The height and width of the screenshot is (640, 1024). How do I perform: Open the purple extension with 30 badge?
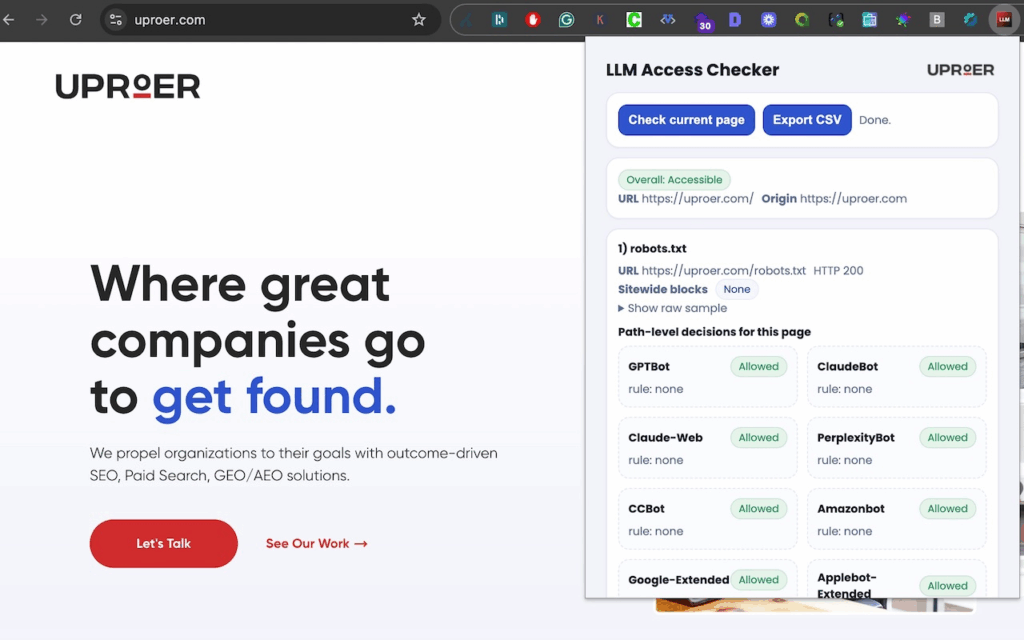pyautogui.click(x=702, y=21)
